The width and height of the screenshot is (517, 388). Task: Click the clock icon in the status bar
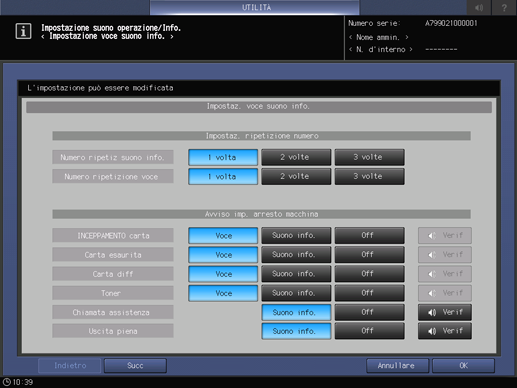[x=7, y=382]
